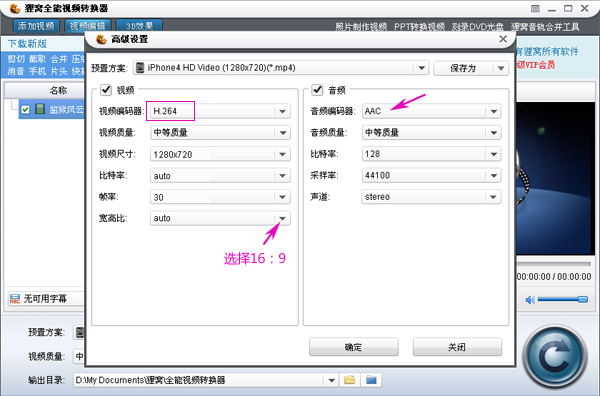Click the 手机 link in main window

coord(38,71)
